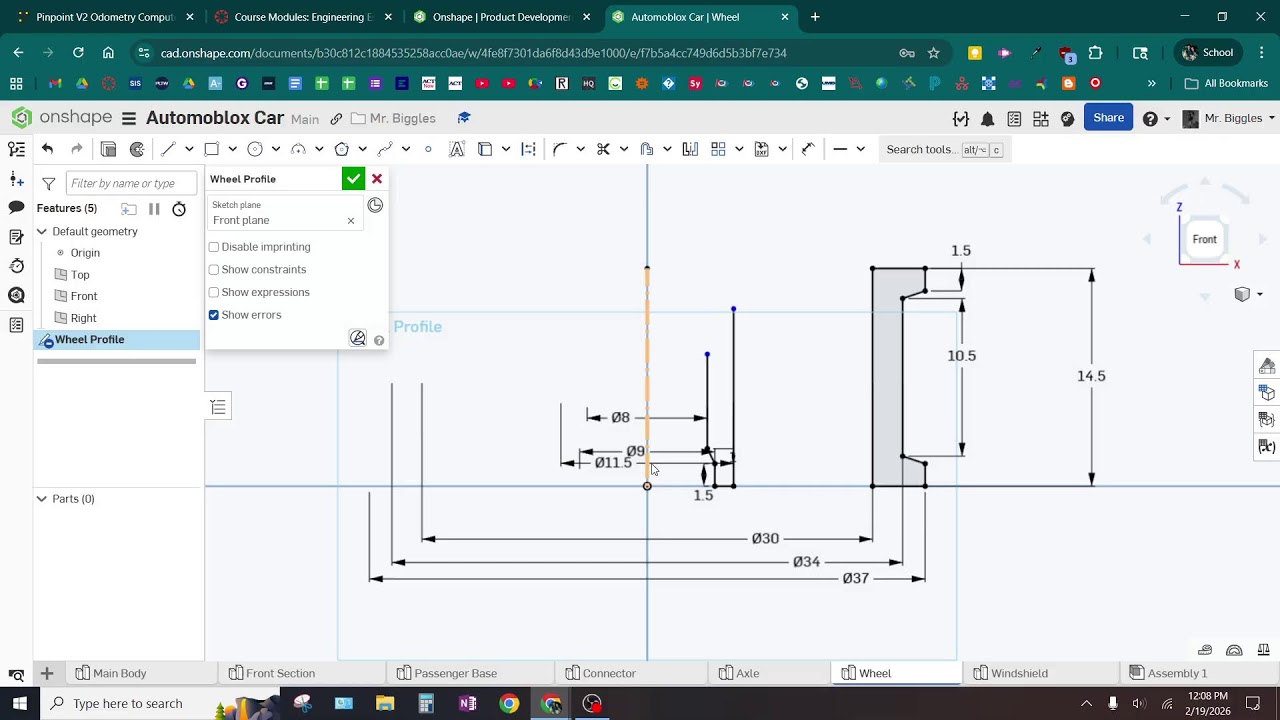
Task: Clear the Front plane sketch plane selection
Action: (351, 221)
